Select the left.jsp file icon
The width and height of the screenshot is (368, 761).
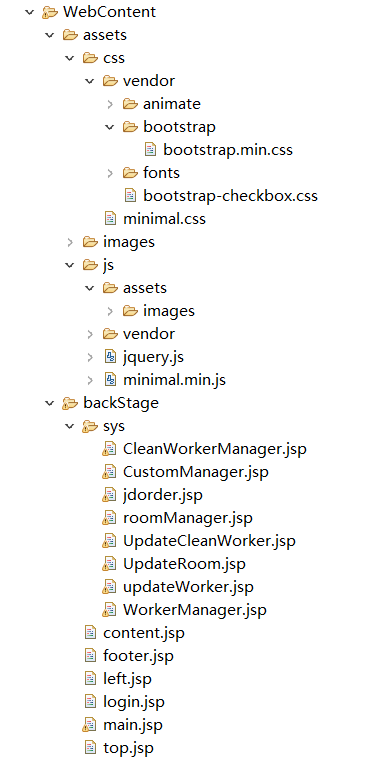(x=91, y=678)
